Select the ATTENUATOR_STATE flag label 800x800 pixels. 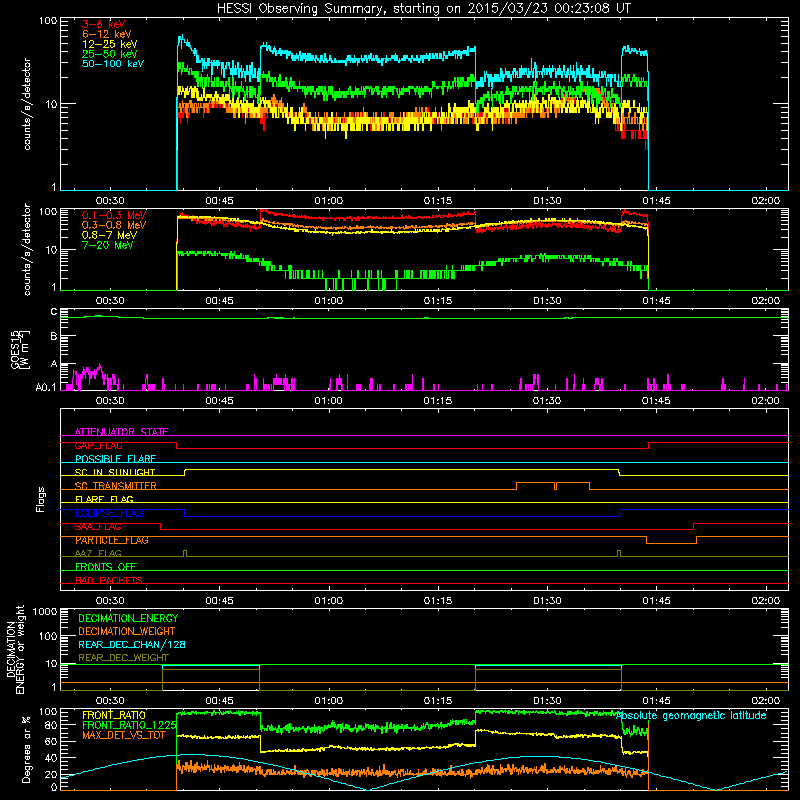click(x=121, y=432)
